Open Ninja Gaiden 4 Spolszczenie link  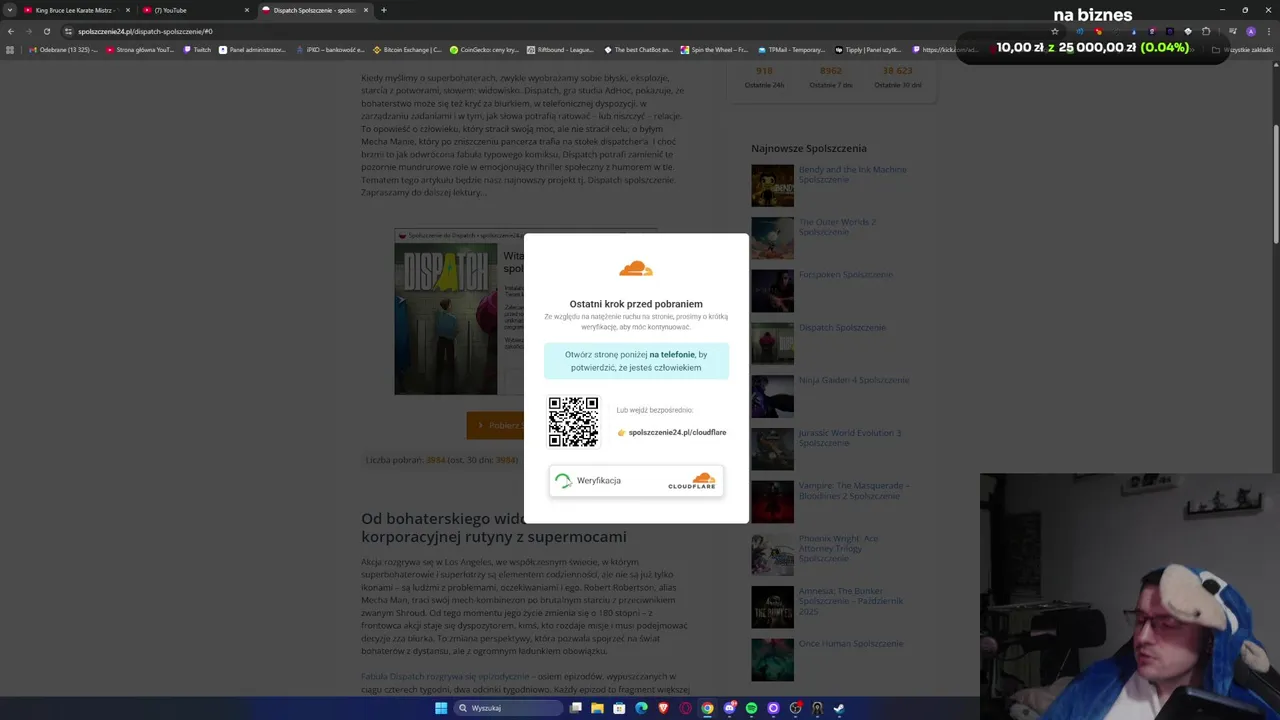click(854, 380)
